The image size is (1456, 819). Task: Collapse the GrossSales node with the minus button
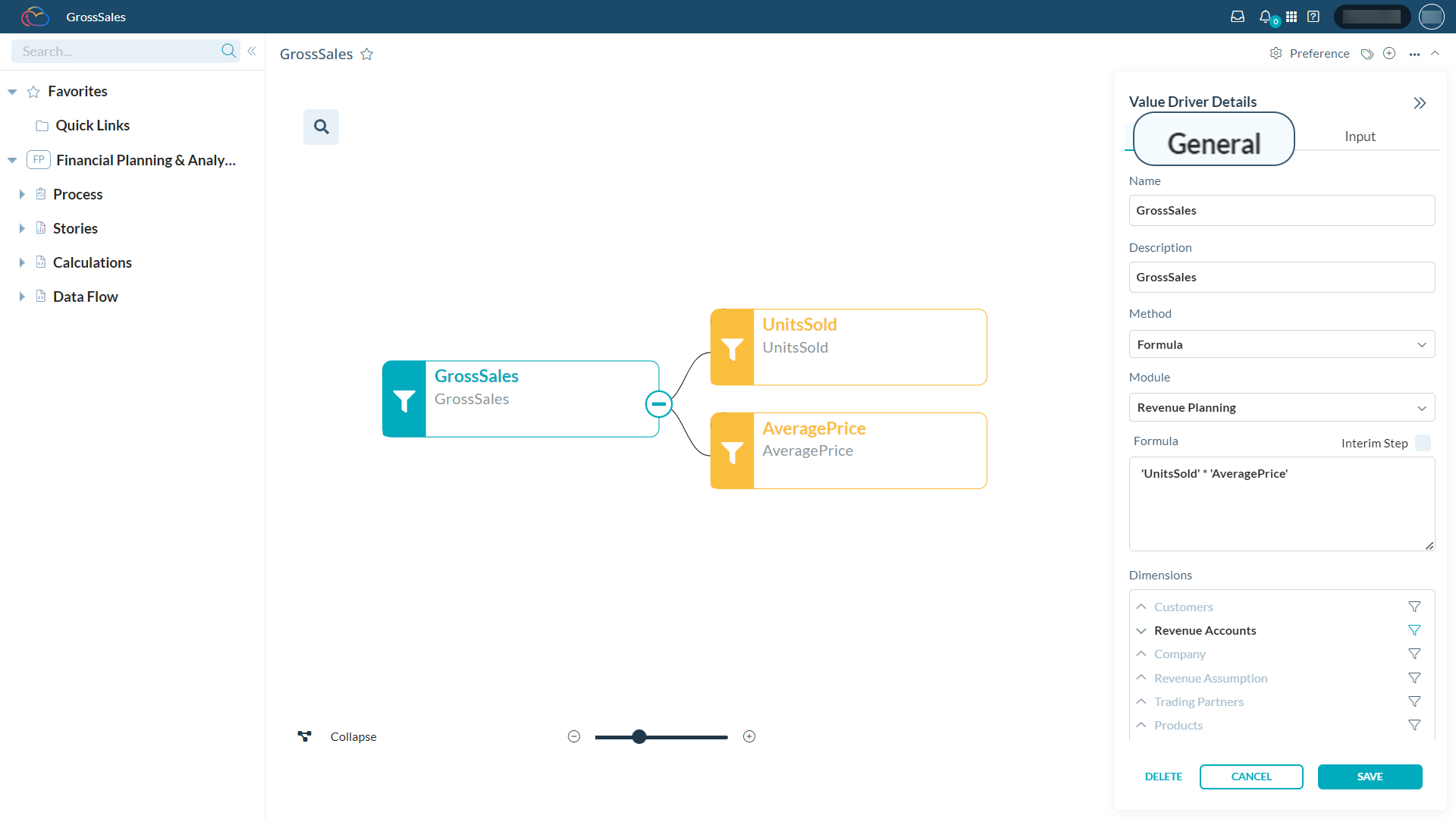(658, 403)
